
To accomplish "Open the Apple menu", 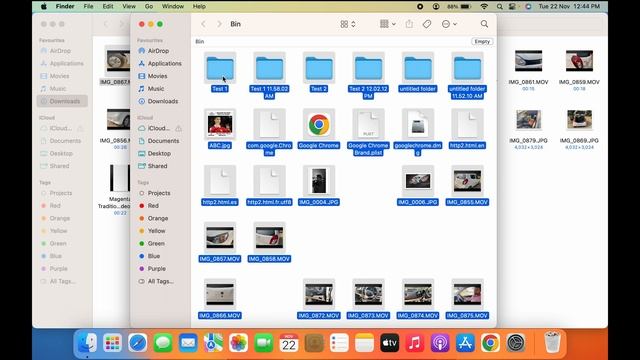I will pyautogui.click(x=44, y=6).
